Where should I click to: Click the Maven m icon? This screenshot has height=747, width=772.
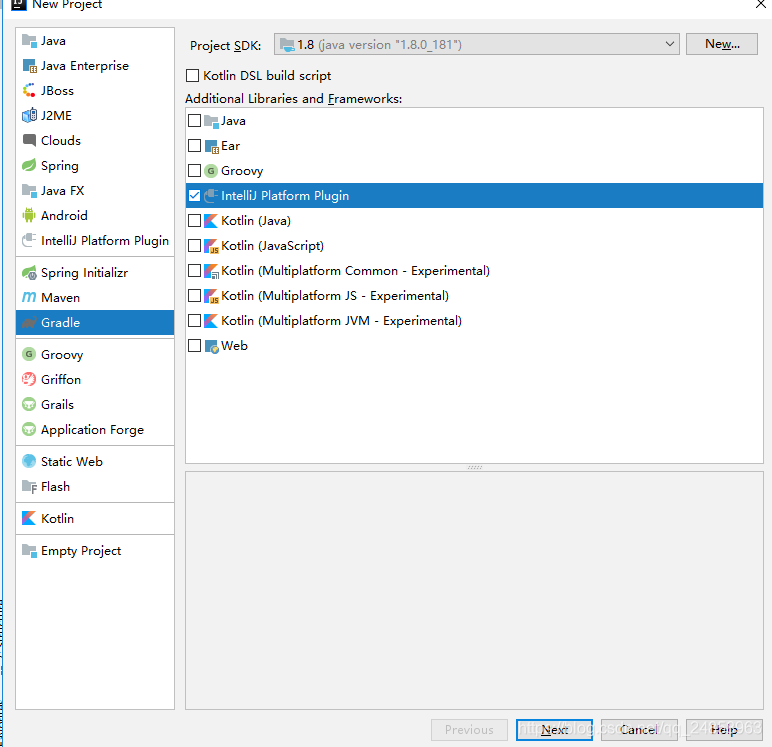coord(30,297)
